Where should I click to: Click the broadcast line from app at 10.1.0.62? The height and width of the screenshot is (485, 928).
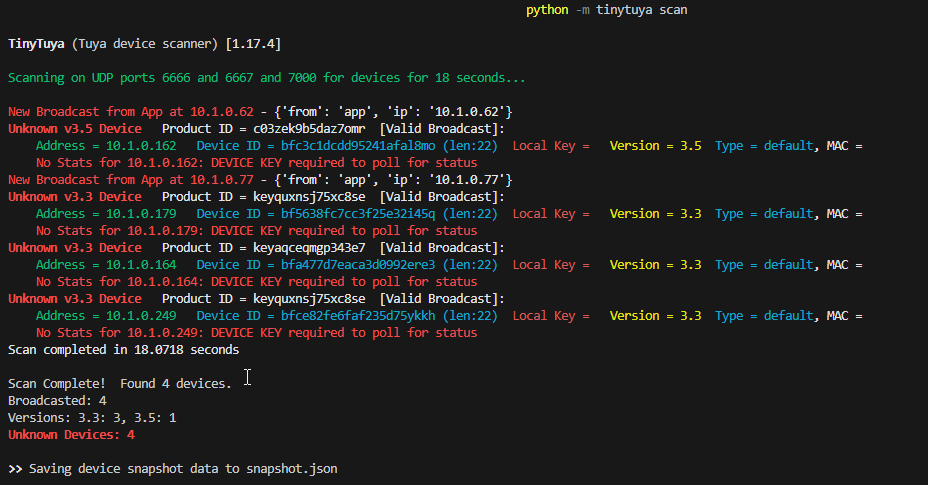(260, 112)
